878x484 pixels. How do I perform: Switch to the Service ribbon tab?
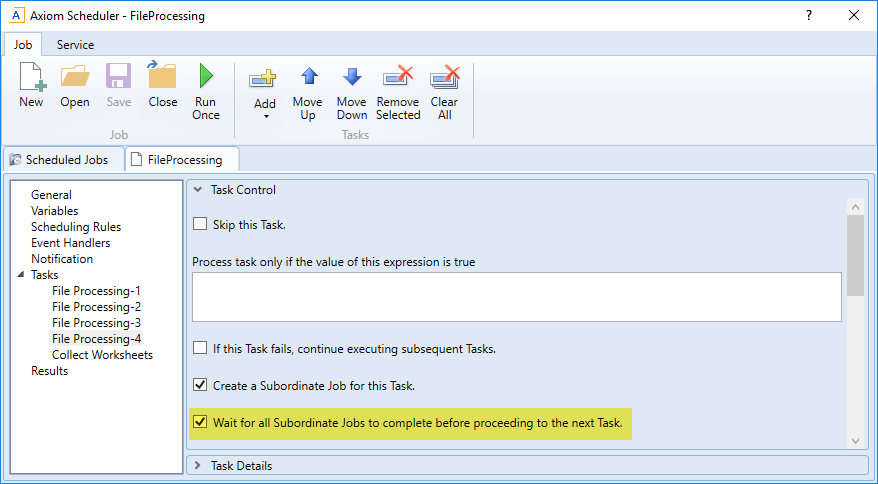[75, 45]
